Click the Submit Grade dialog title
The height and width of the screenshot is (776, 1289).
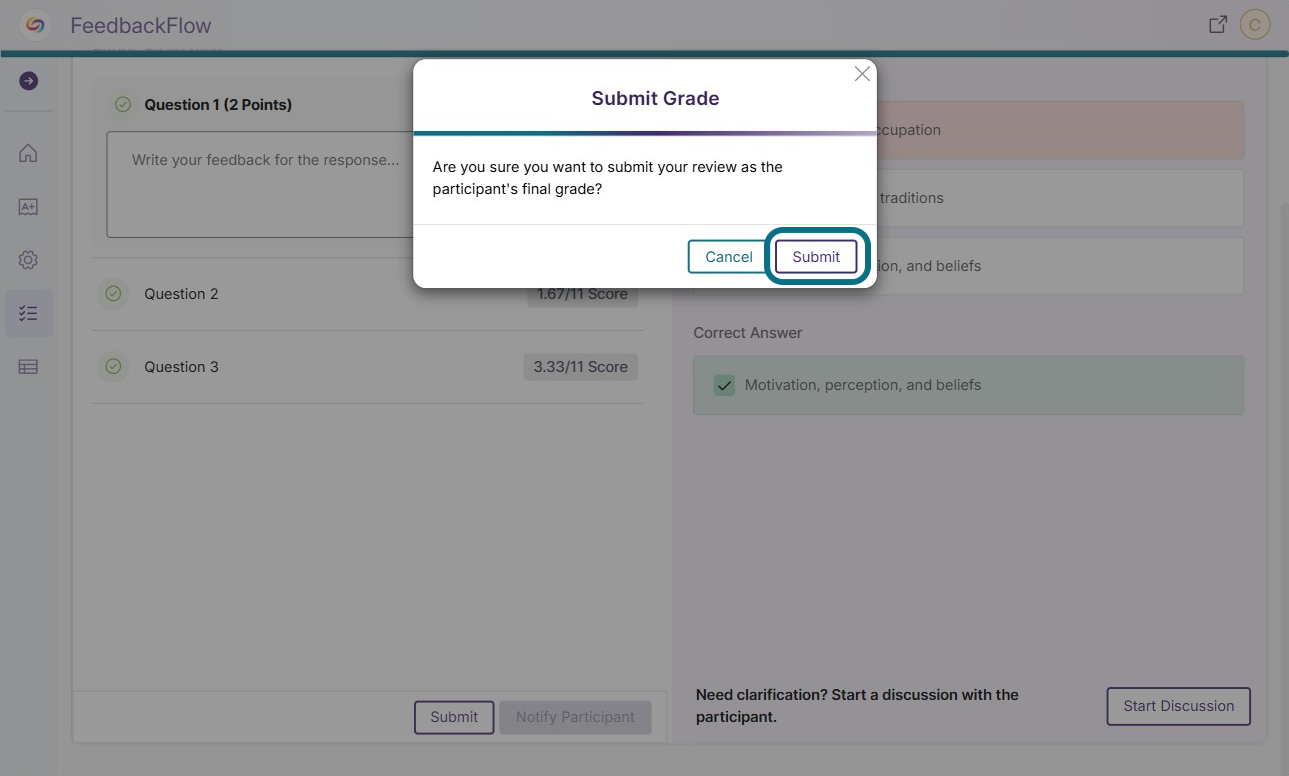655,98
